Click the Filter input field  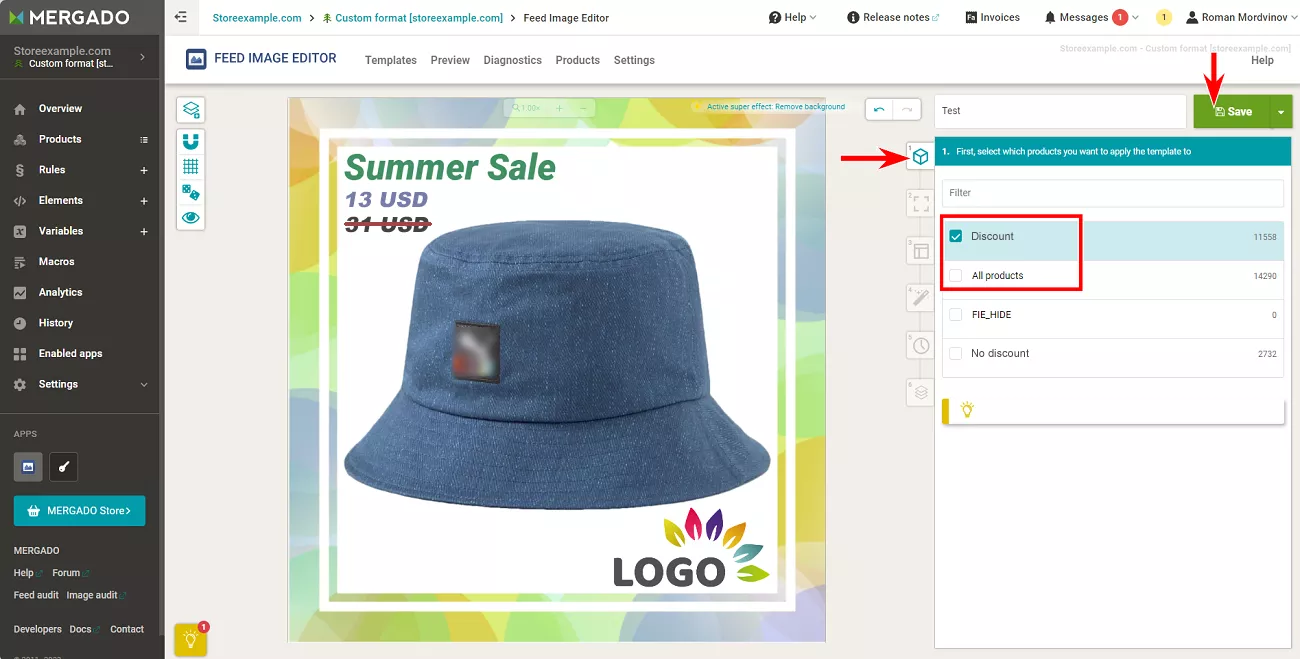[x=1113, y=192]
